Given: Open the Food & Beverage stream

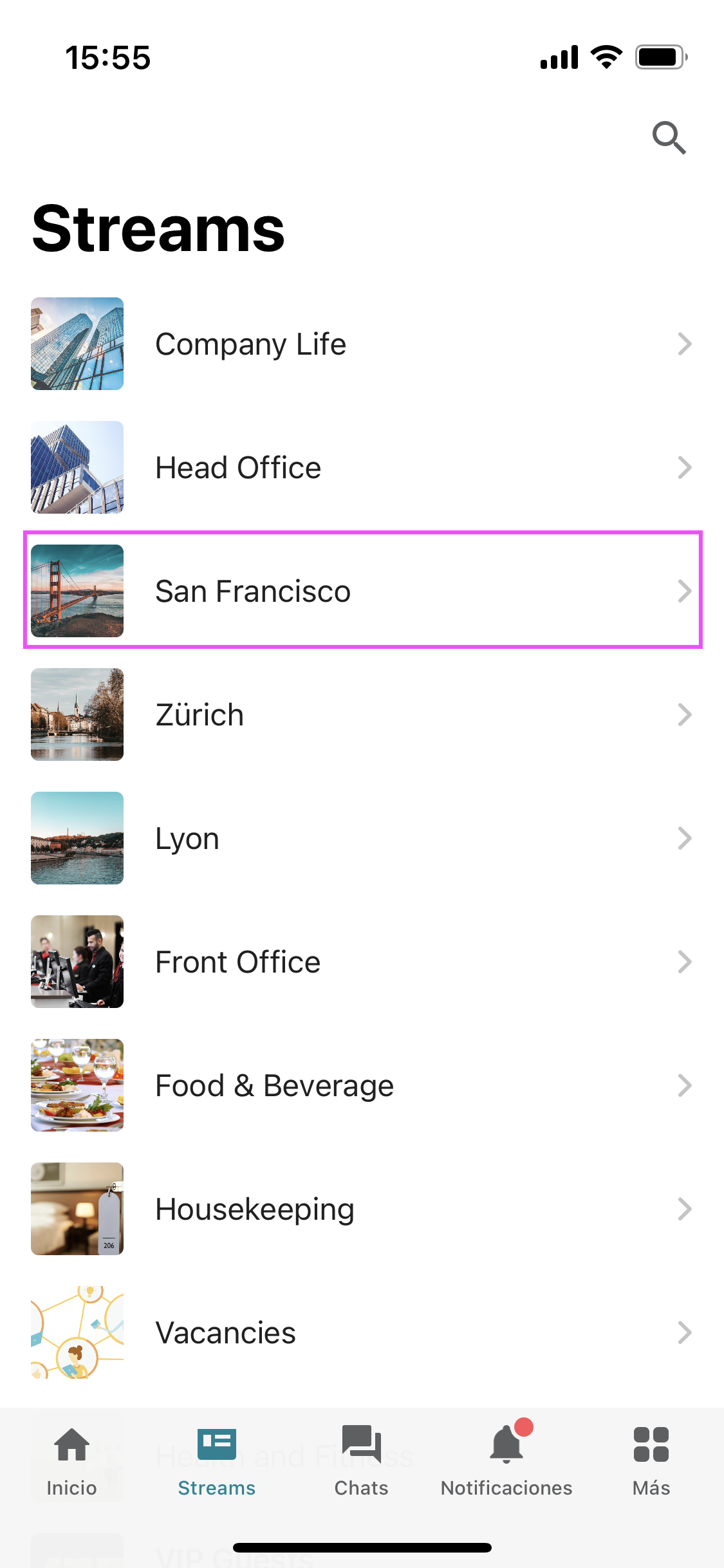Looking at the screenshot, I should (x=274, y=1085).
